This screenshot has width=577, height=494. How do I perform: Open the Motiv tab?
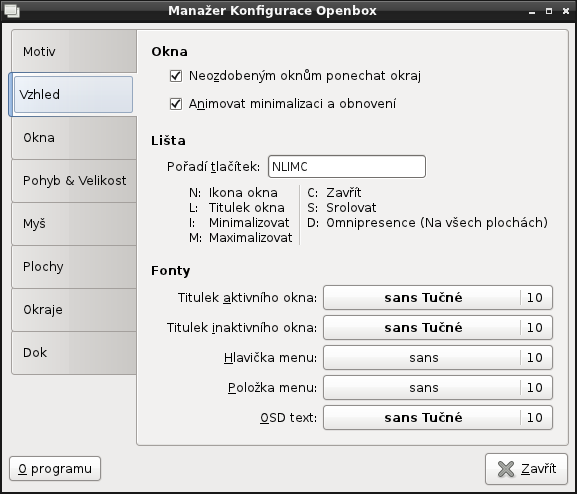74,51
